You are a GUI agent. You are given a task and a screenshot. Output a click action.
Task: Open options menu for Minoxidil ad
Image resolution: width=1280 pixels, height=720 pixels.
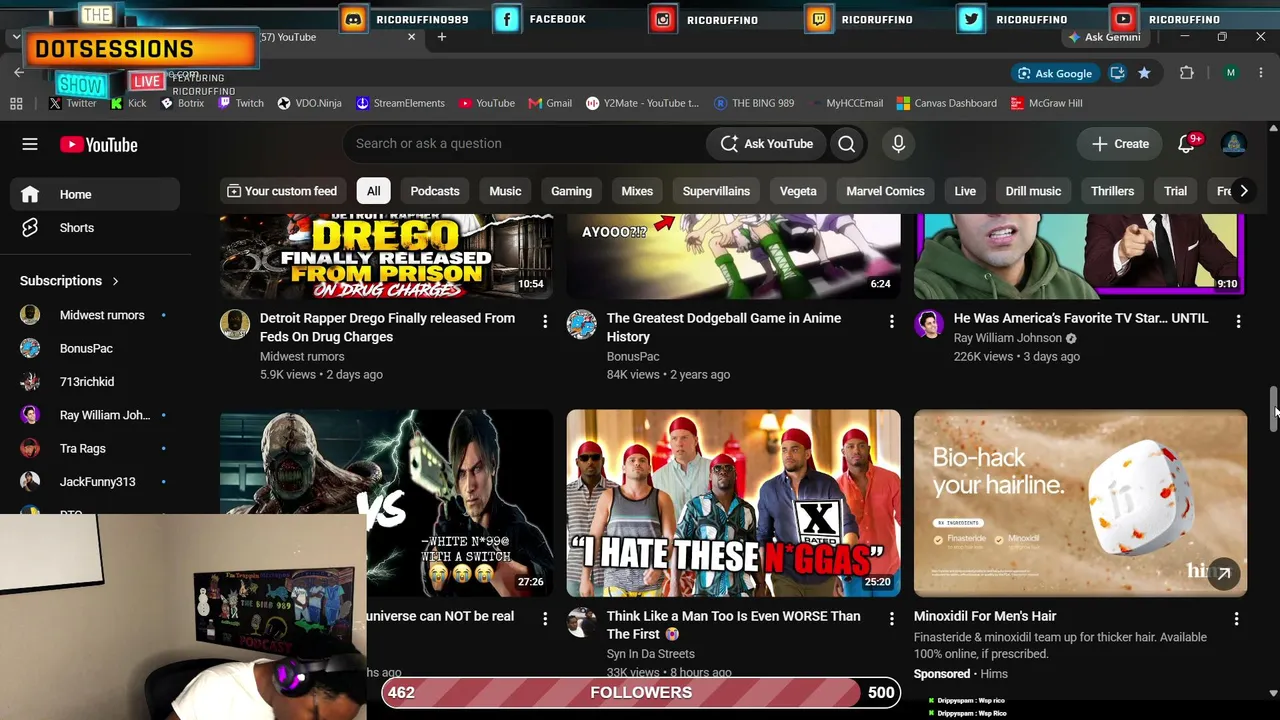point(1236,619)
